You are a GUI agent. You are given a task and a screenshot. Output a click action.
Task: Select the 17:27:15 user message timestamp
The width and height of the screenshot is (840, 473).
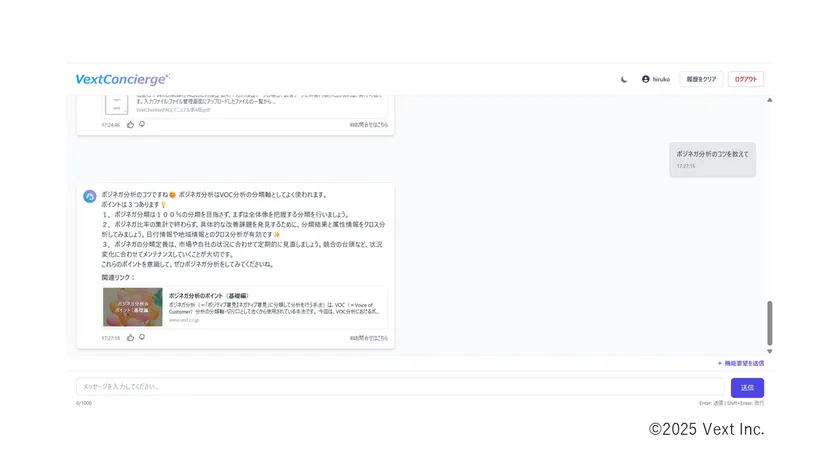pyautogui.click(x=686, y=167)
